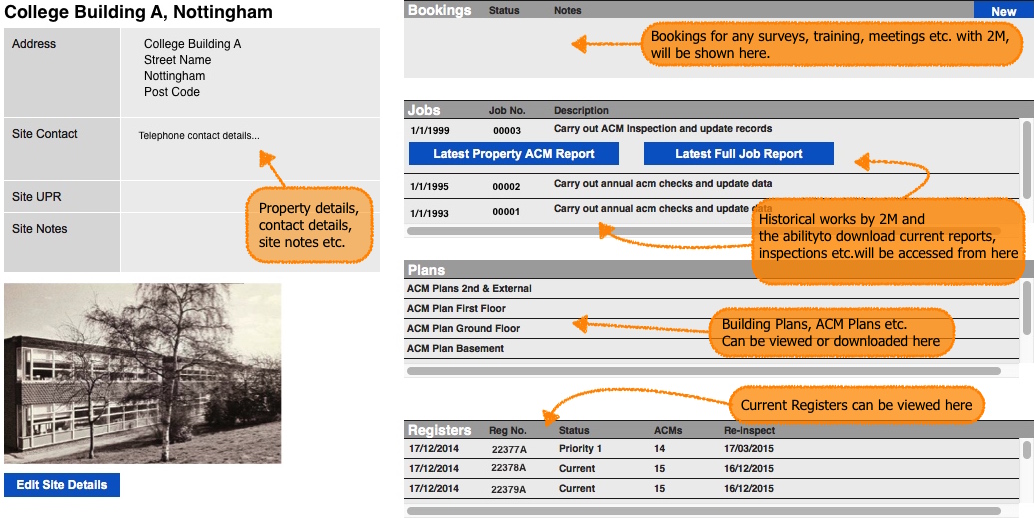The width and height of the screenshot is (1034, 518).
Task: Open ACM Plans 2nd & External
Action: (711, 288)
